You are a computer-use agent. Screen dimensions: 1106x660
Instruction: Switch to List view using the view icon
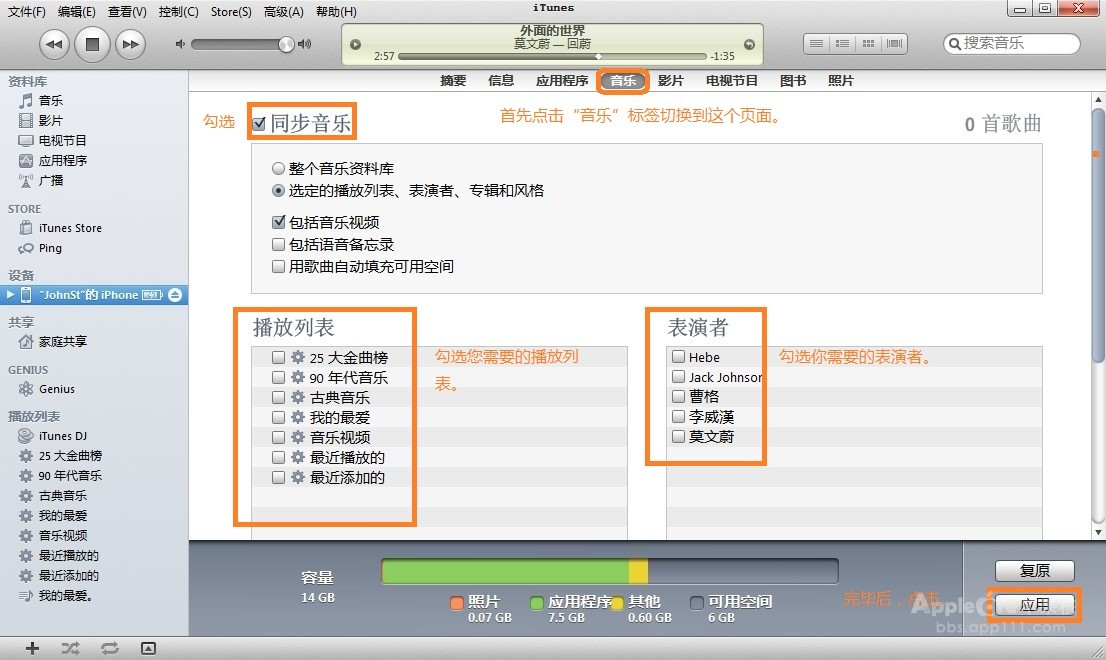[x=816, y=43]
